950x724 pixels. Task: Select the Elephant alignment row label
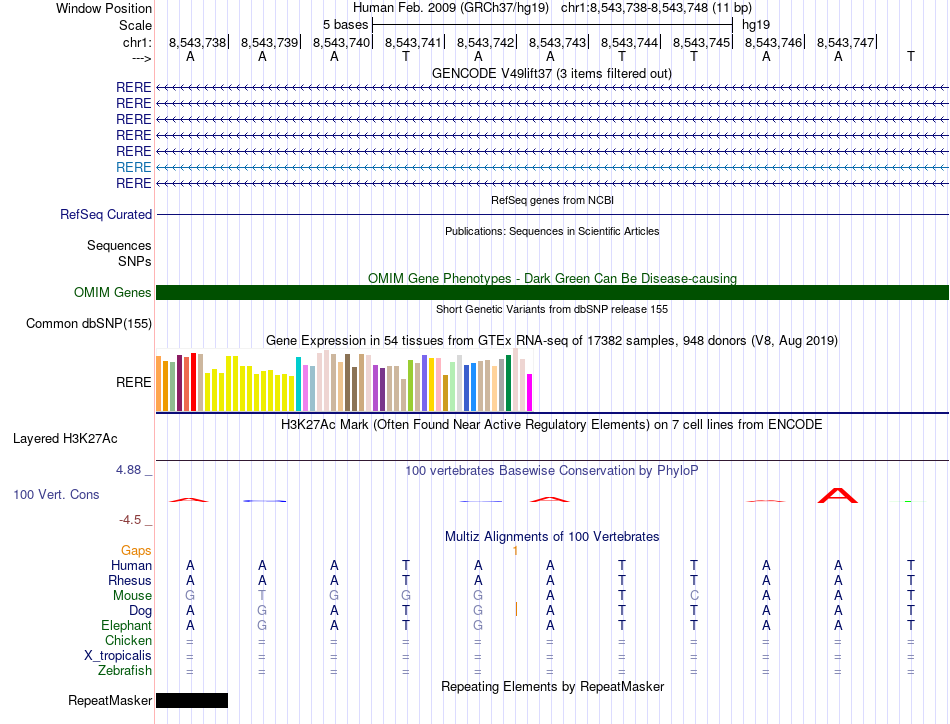[x=126, y=625]
